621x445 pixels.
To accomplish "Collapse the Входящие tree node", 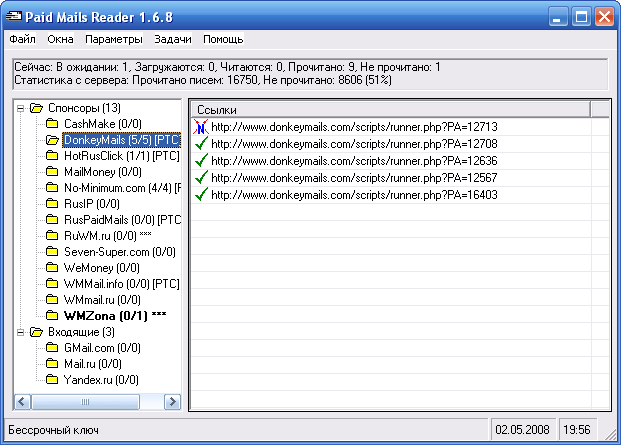I will coord(21,332).
